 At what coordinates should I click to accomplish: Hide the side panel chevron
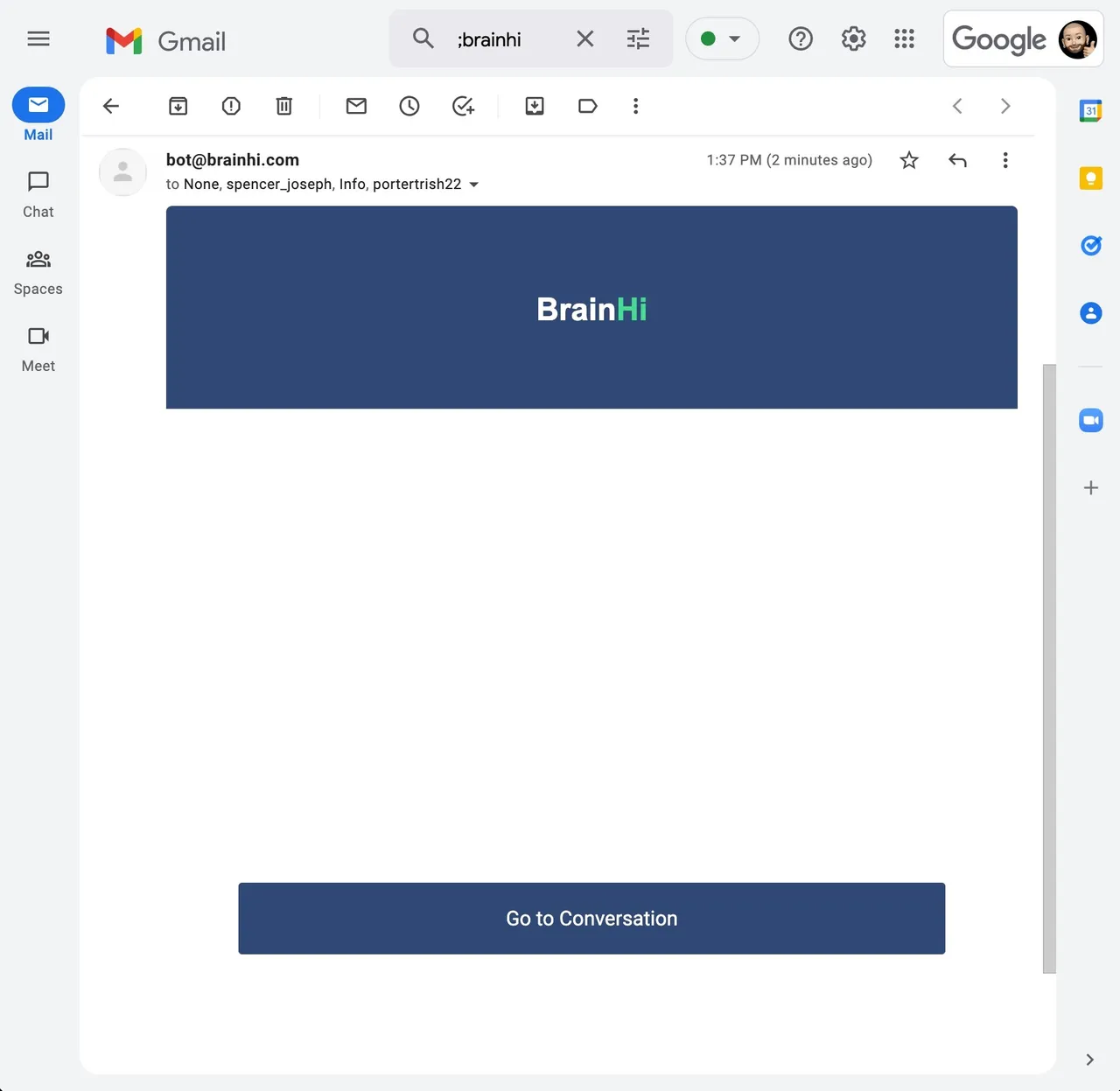(1089, 1060)
